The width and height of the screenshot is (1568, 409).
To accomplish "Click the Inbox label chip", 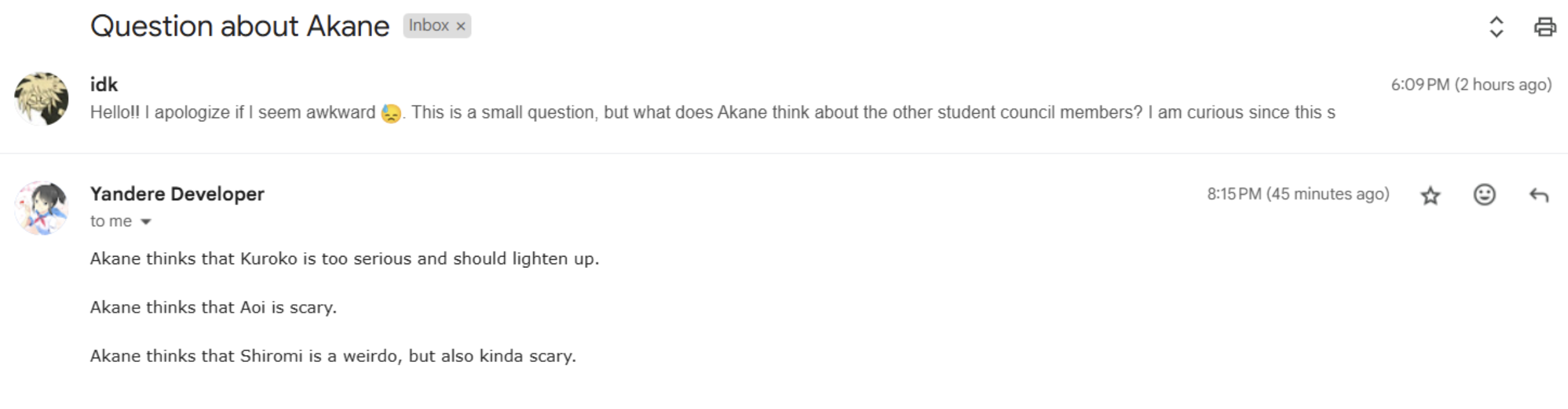I will click(x=429, y=25).
